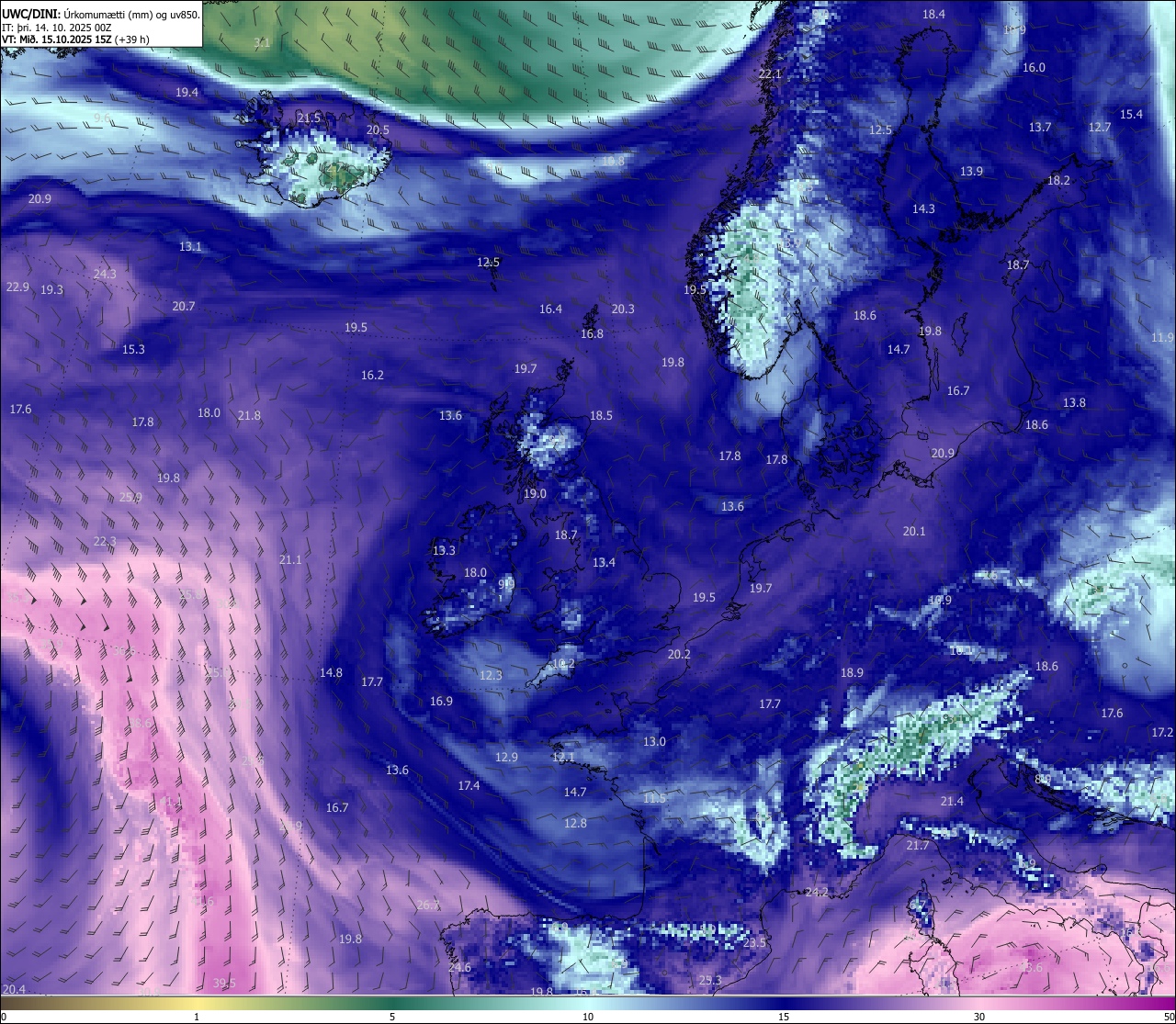Click the 1 label on color scale

(197, 1017)
